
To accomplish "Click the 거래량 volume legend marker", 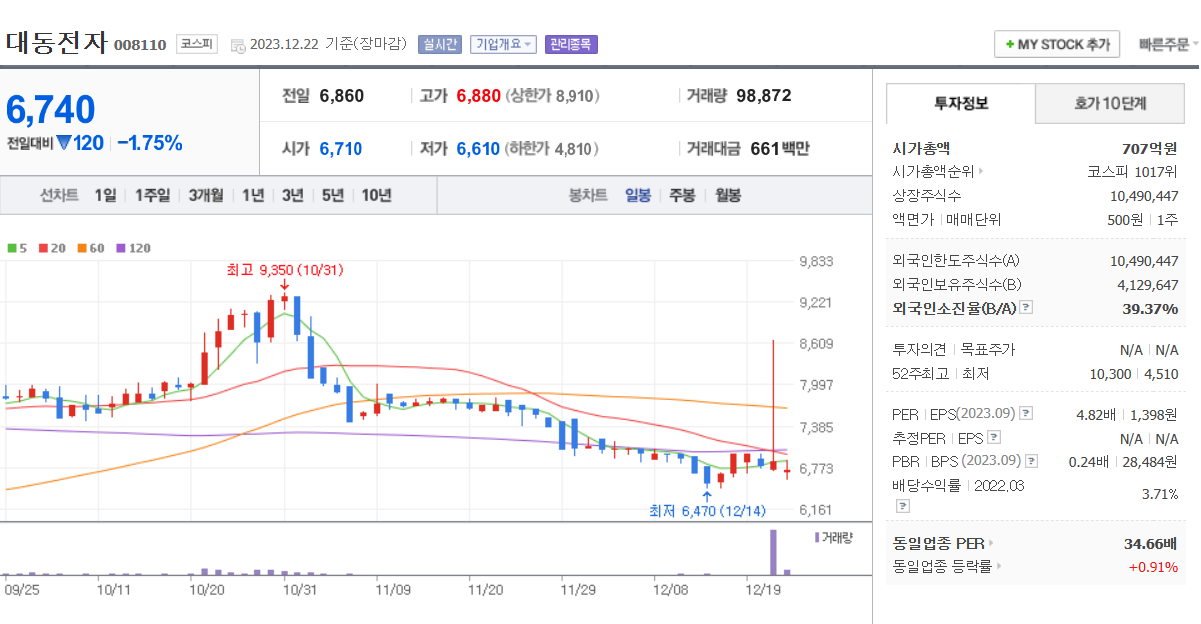I will tap(833, 538).
